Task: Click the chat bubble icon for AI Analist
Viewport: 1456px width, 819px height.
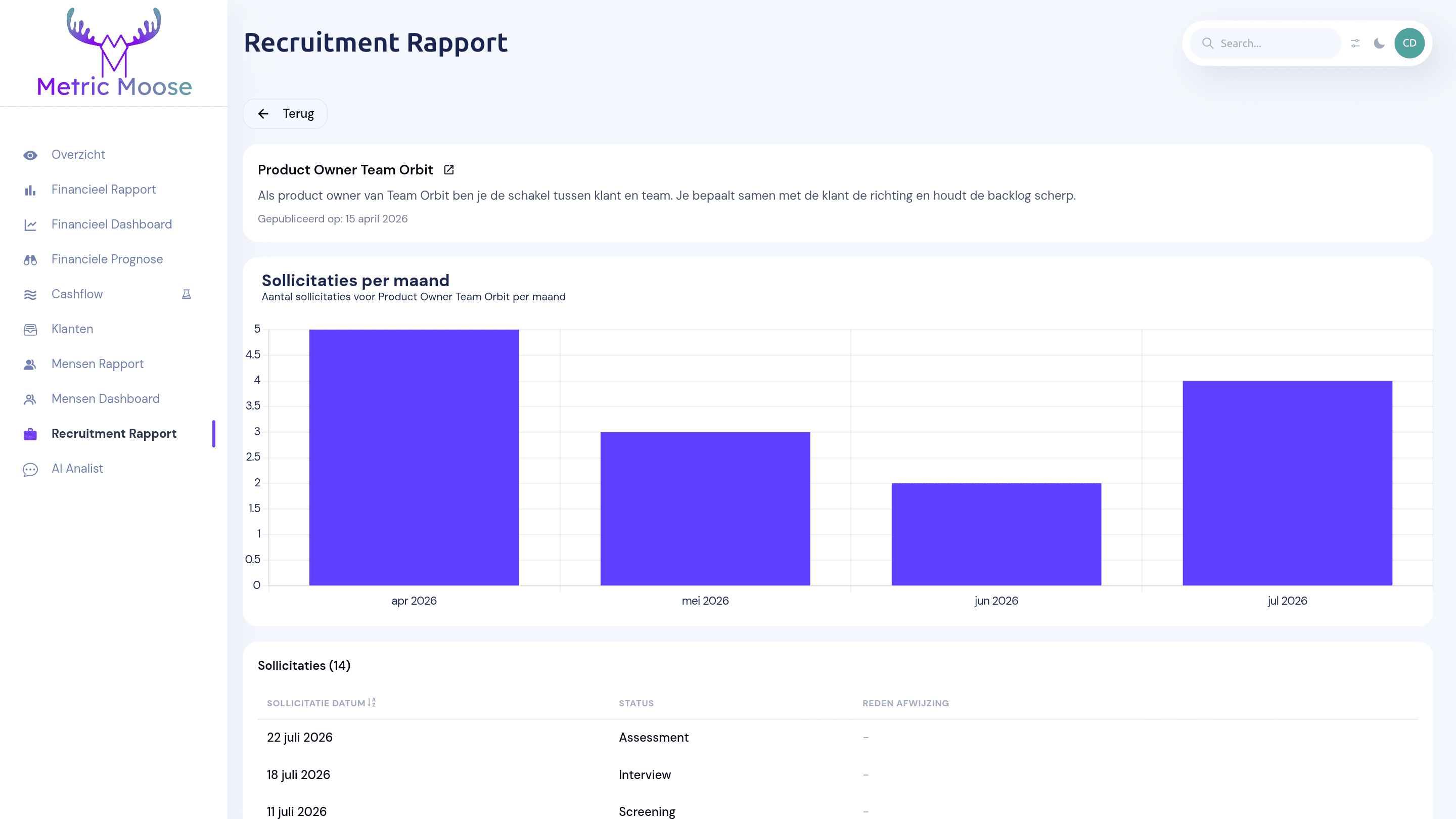Action: coord(30,469)
